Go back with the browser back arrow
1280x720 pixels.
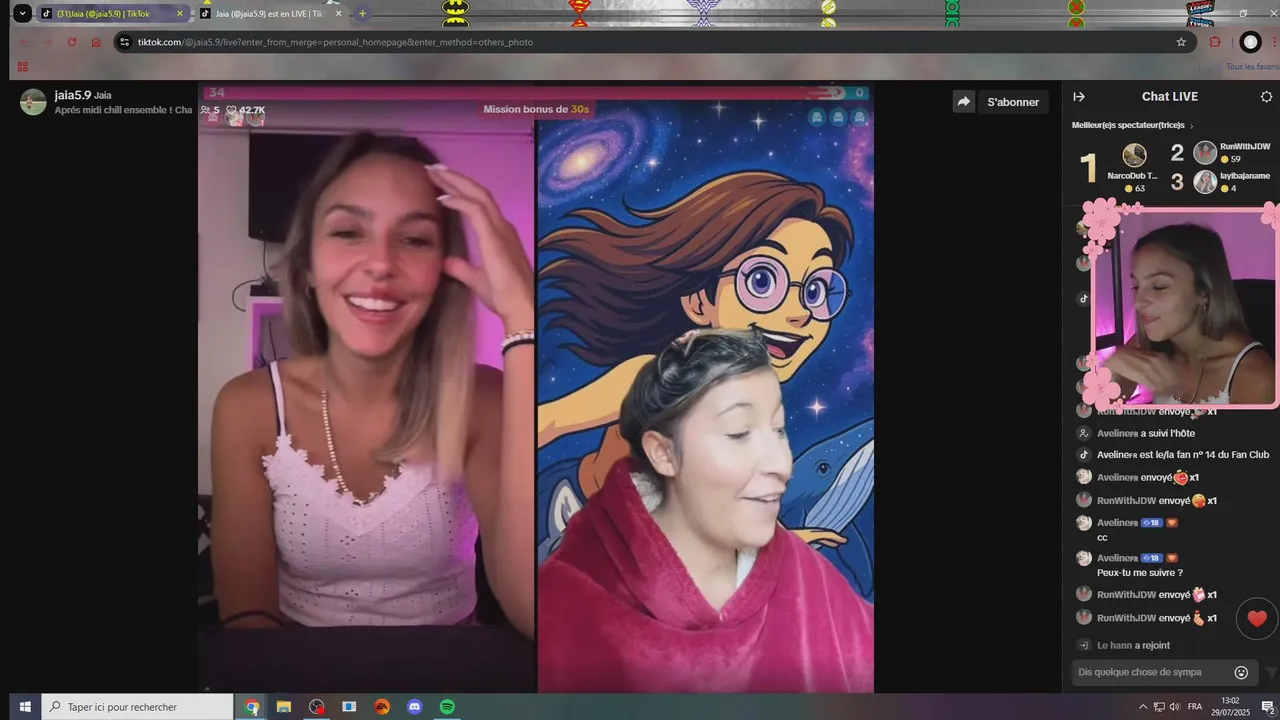pyautogui.click(x=24, y=42)
